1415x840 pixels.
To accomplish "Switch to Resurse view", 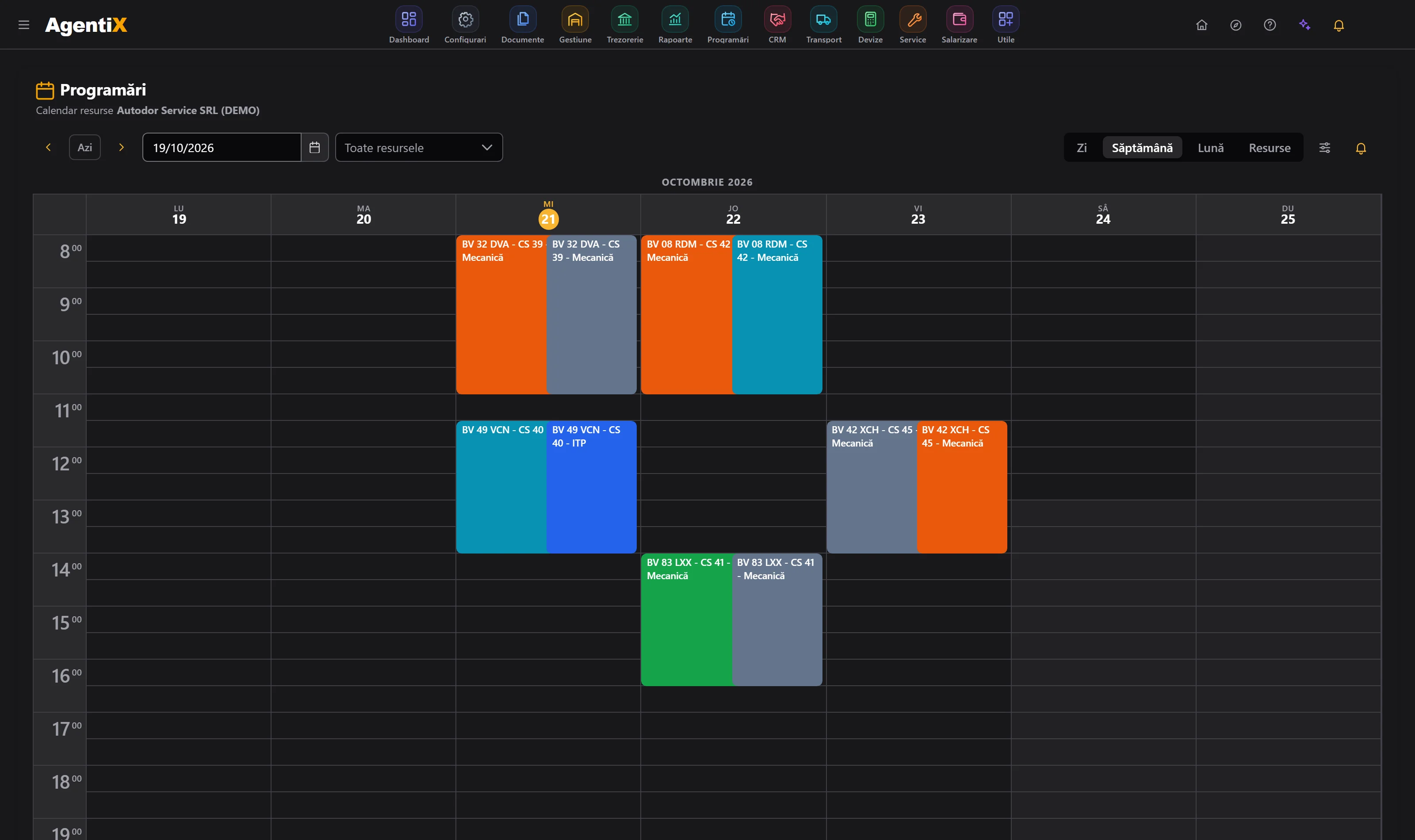I will tap(1270, 148).
